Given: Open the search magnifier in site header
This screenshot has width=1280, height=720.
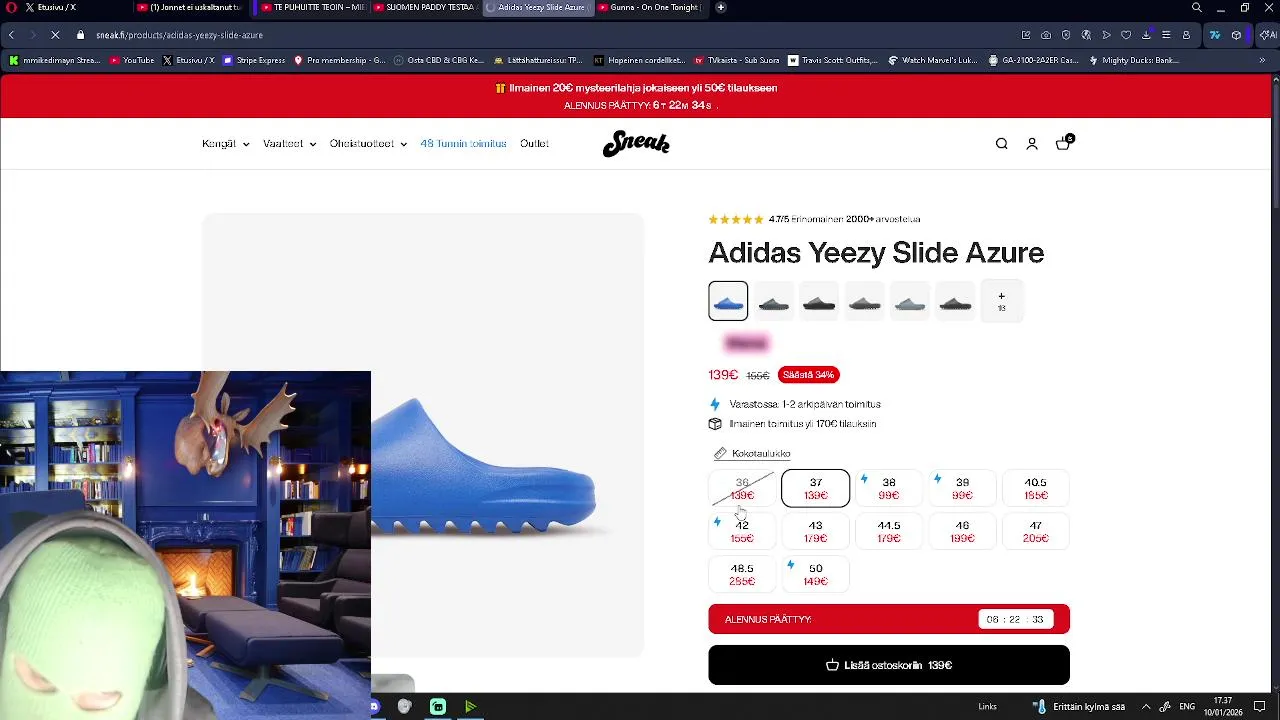Looking at the screenshot, I should (1001, 144).
